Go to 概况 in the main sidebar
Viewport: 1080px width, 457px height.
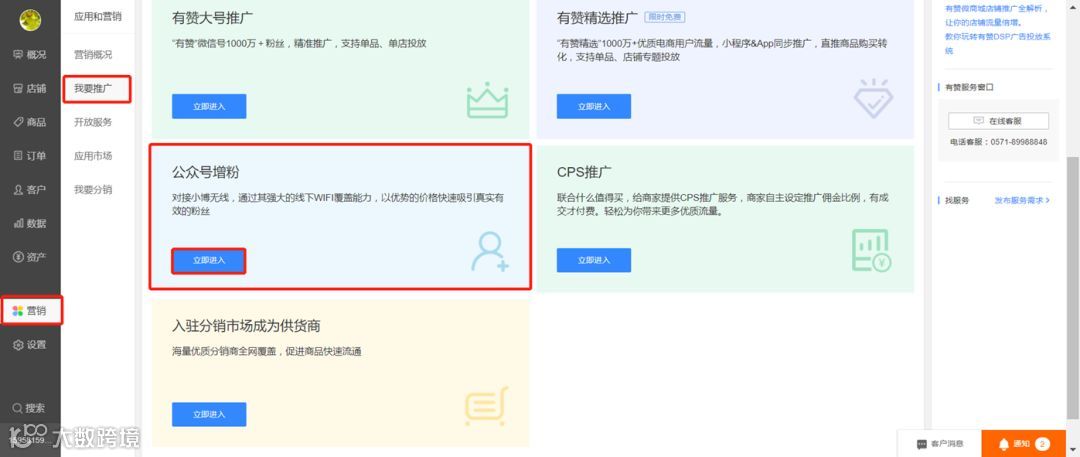30,54
